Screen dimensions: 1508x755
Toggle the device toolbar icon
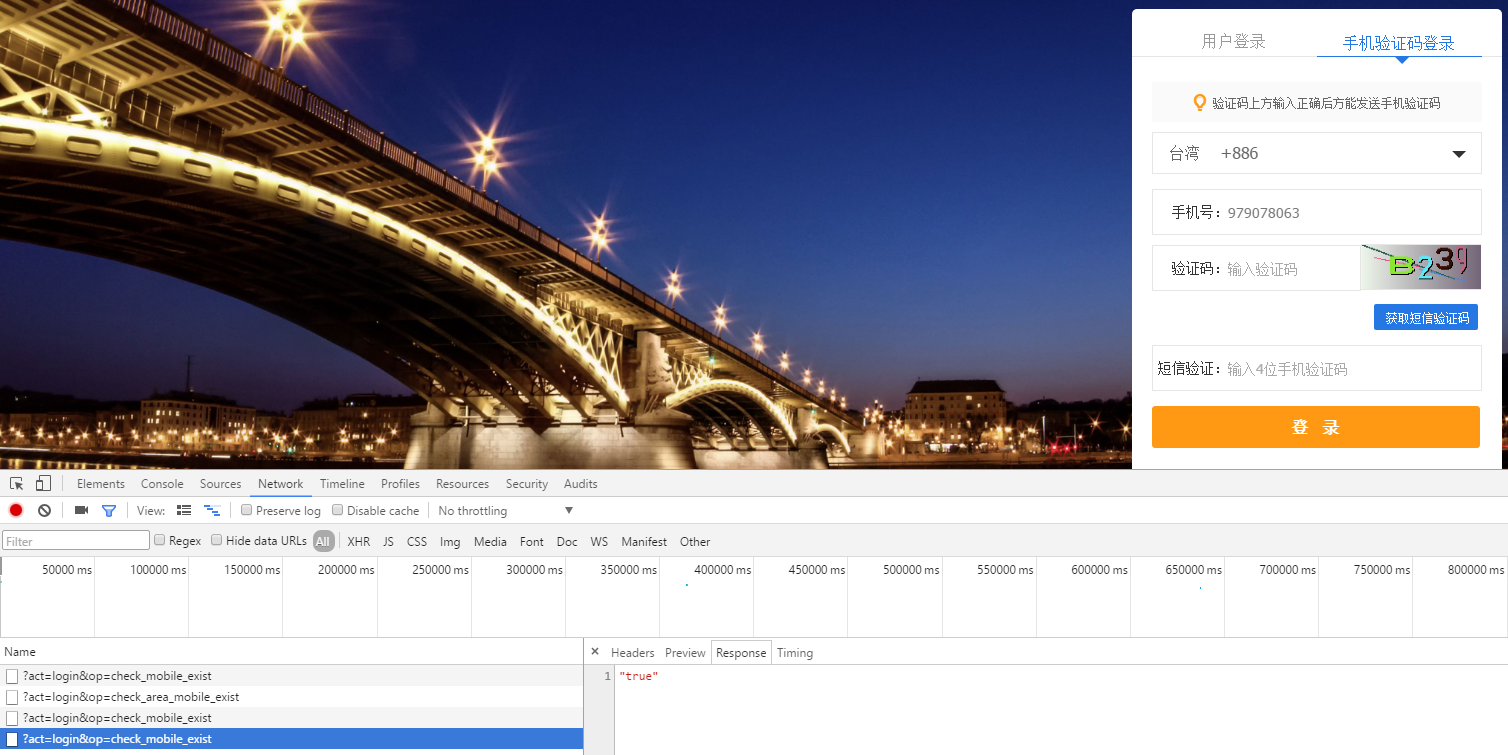(43, 484)
